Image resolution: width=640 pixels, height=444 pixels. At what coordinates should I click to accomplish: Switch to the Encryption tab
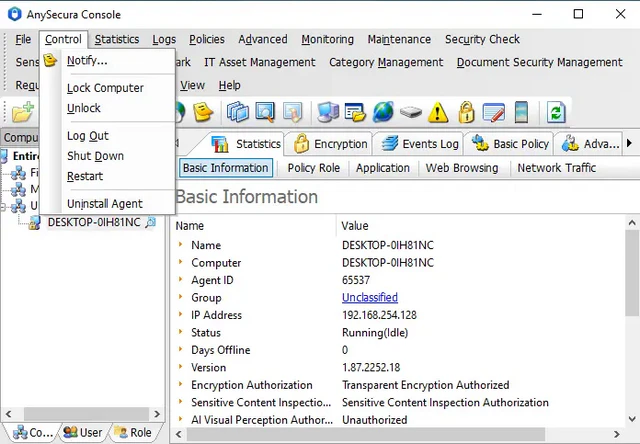(330, 144)
